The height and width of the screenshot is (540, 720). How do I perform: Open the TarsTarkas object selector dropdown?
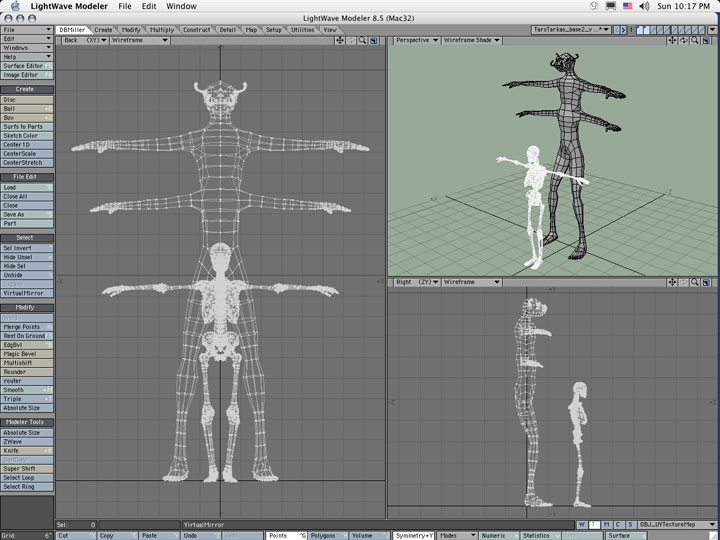click(x=571, y=30)
